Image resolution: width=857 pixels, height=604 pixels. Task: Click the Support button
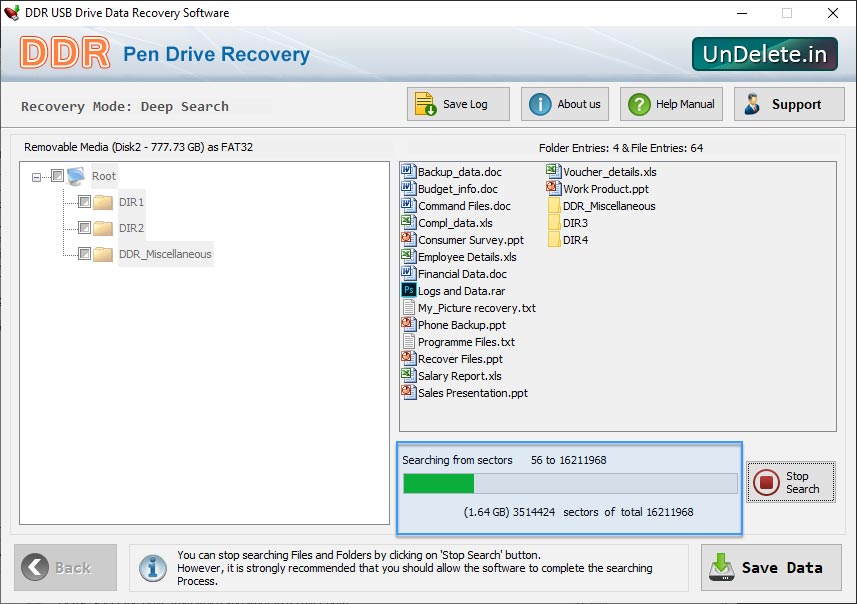click(789, 104)
